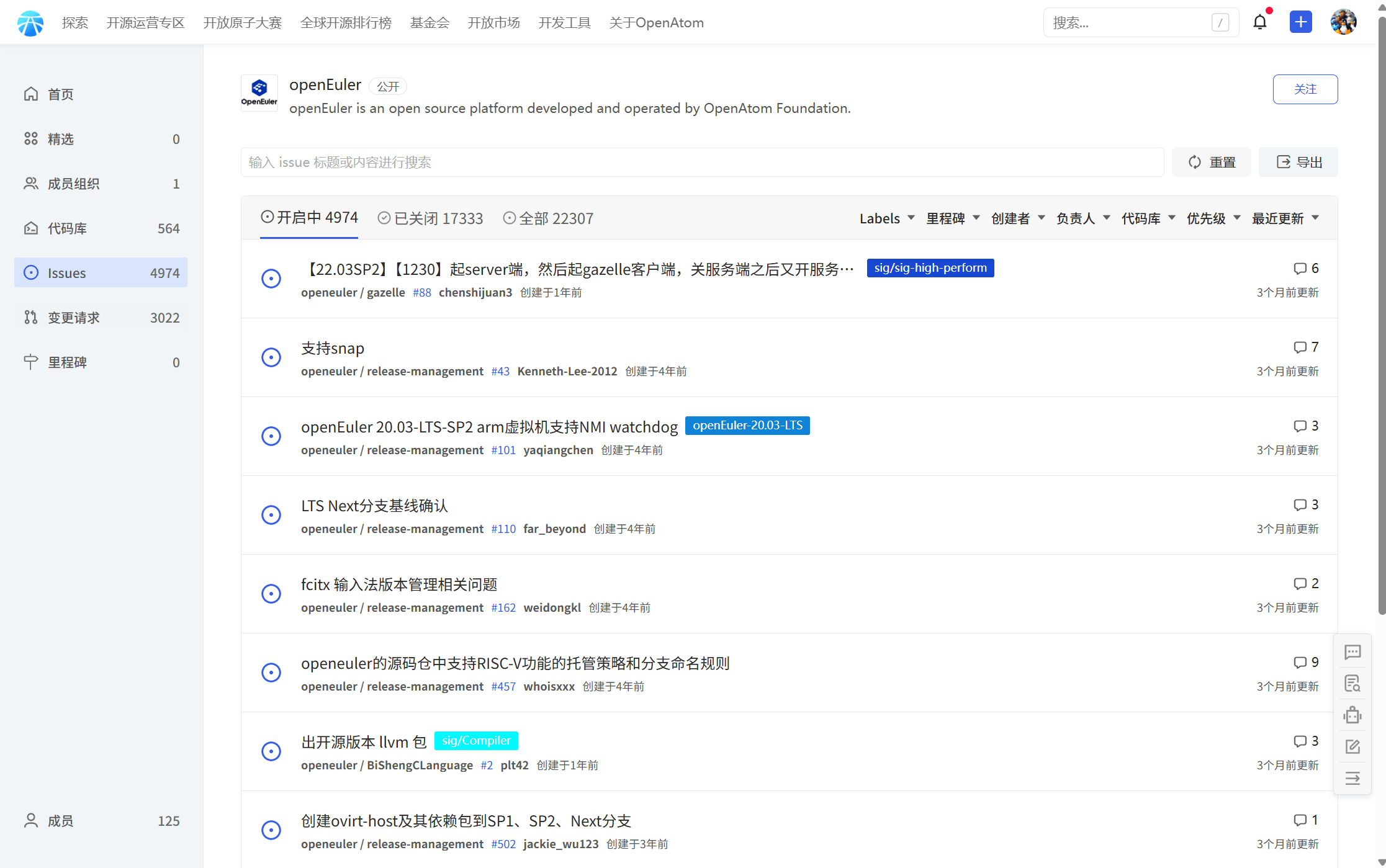Open the robot assistant floating tool

tap(1352, 715)
